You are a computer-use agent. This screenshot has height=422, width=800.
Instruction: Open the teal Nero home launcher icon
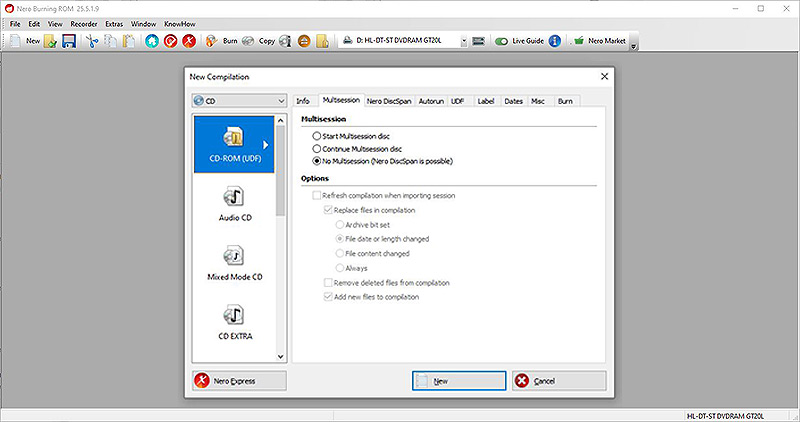tap(152, 41)
